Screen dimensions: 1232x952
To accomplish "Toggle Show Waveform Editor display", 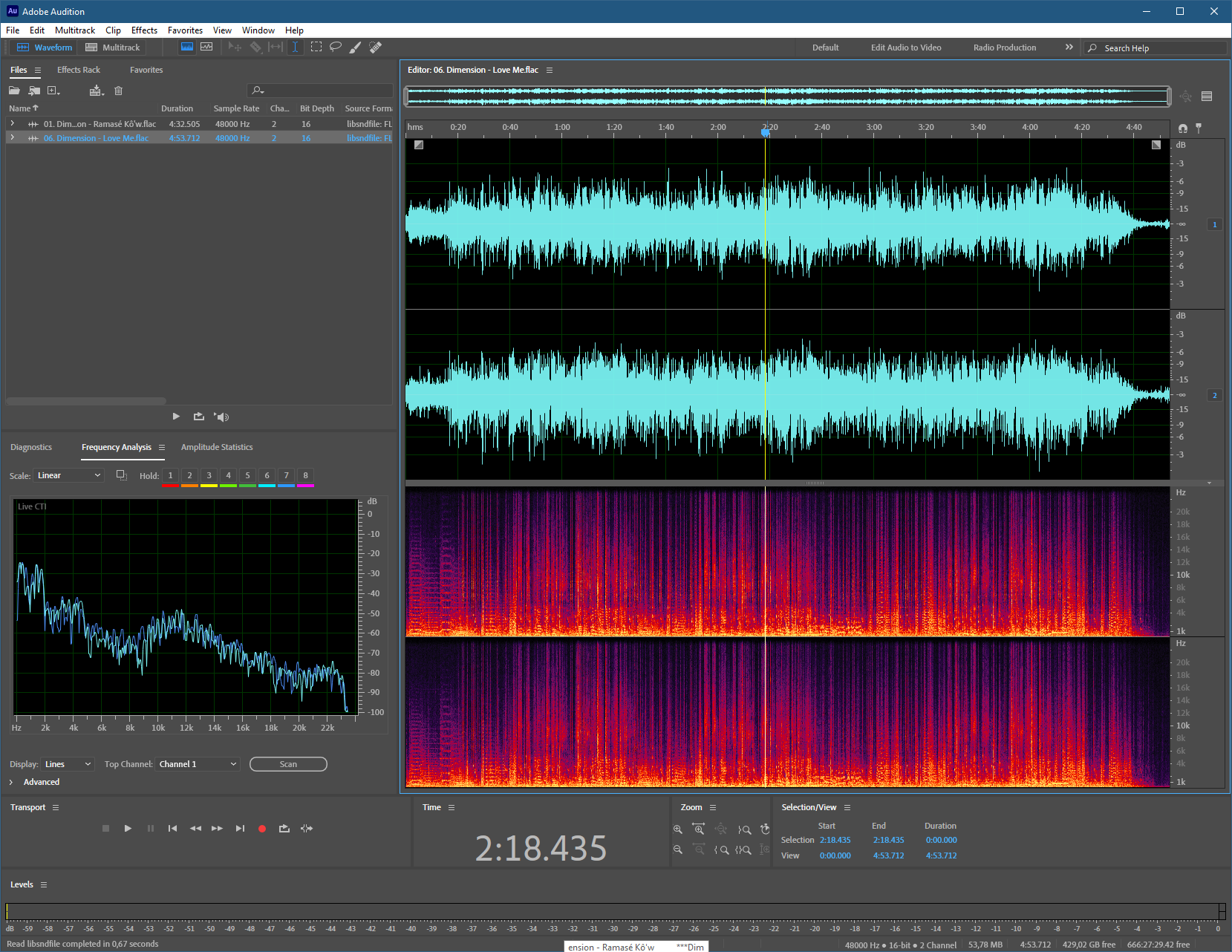I will click(x=187, y=47).
